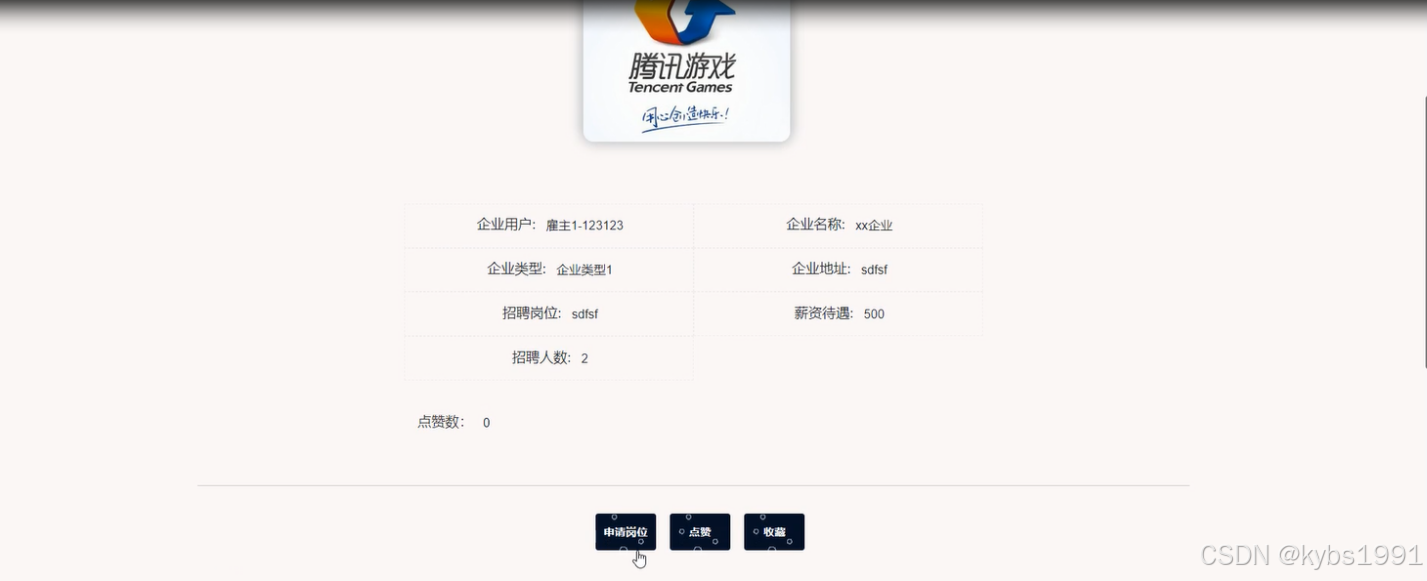Click the 招聘岗位 field label
The width and height of the screenshot is (1427, 581).
coord(532,313)
